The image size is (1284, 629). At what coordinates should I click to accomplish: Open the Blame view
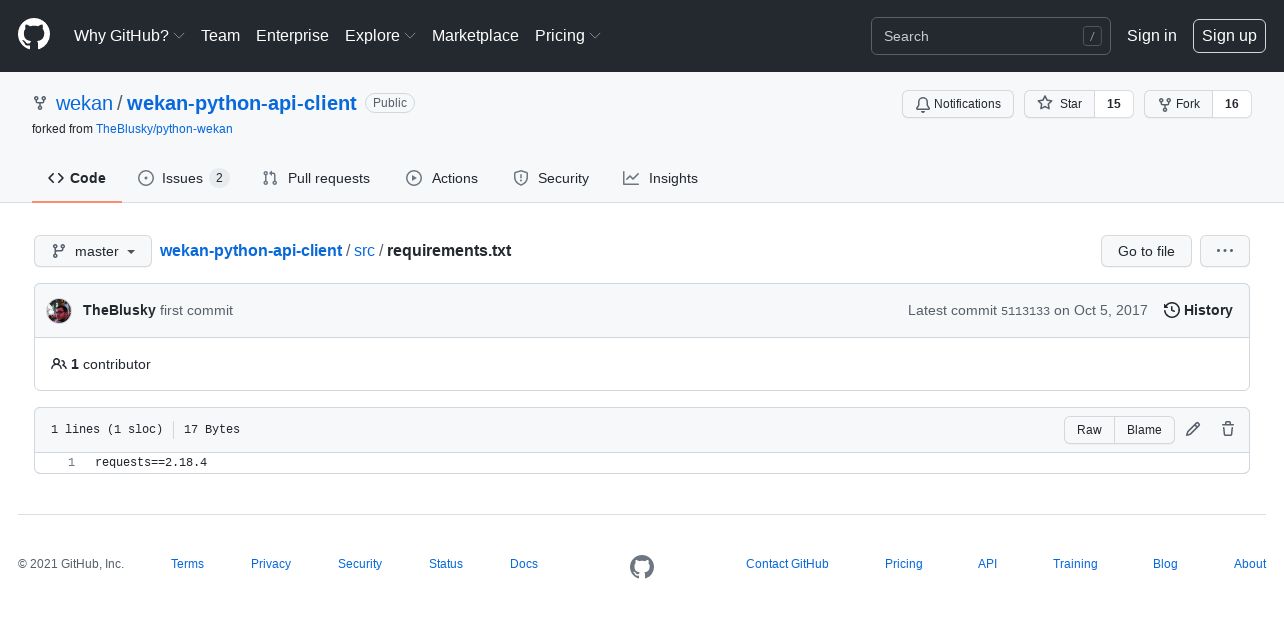point(1144,430)
